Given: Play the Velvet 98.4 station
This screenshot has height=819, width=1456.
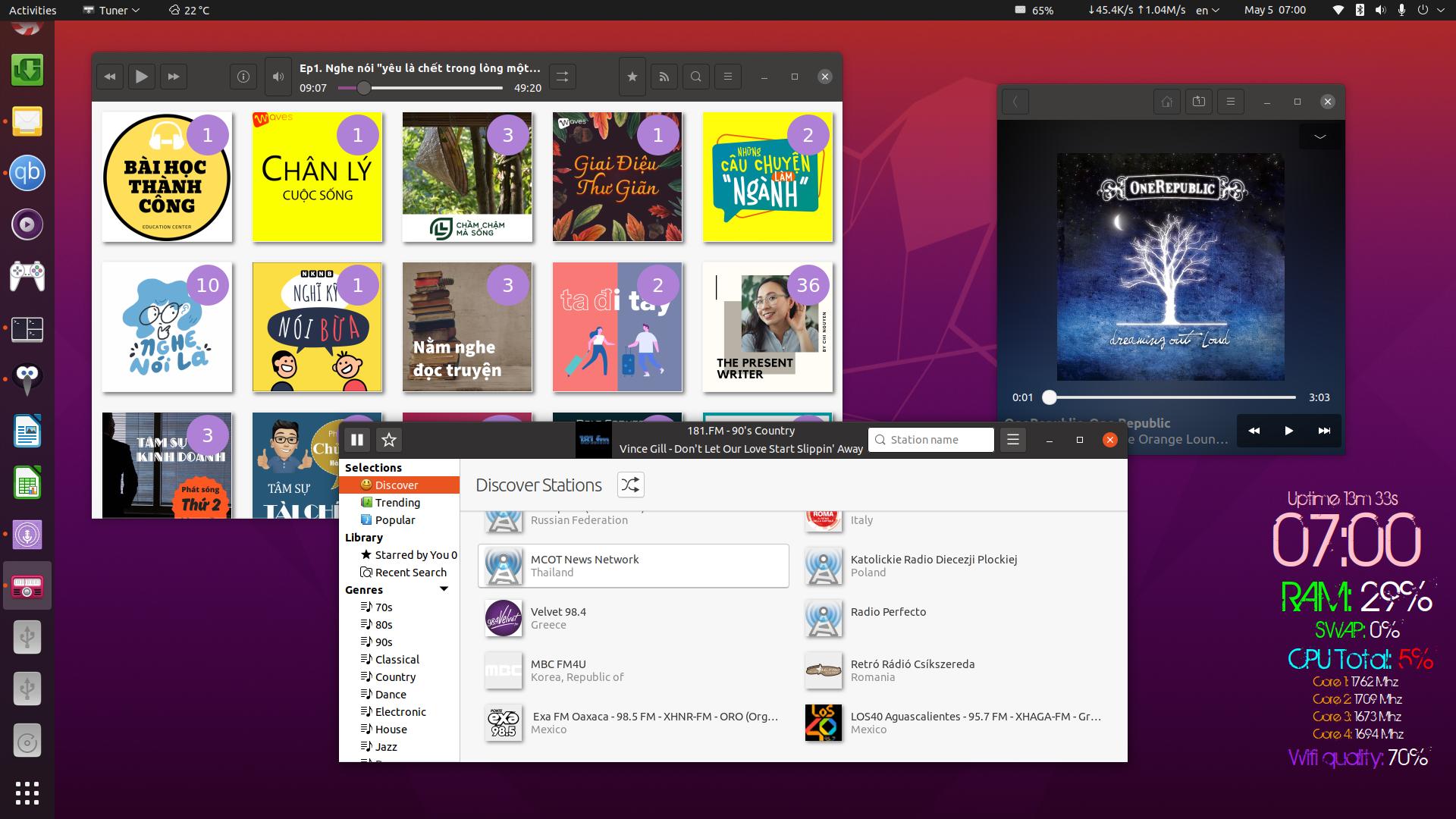Looking at the screenshot, I should (x=633, y=618).
